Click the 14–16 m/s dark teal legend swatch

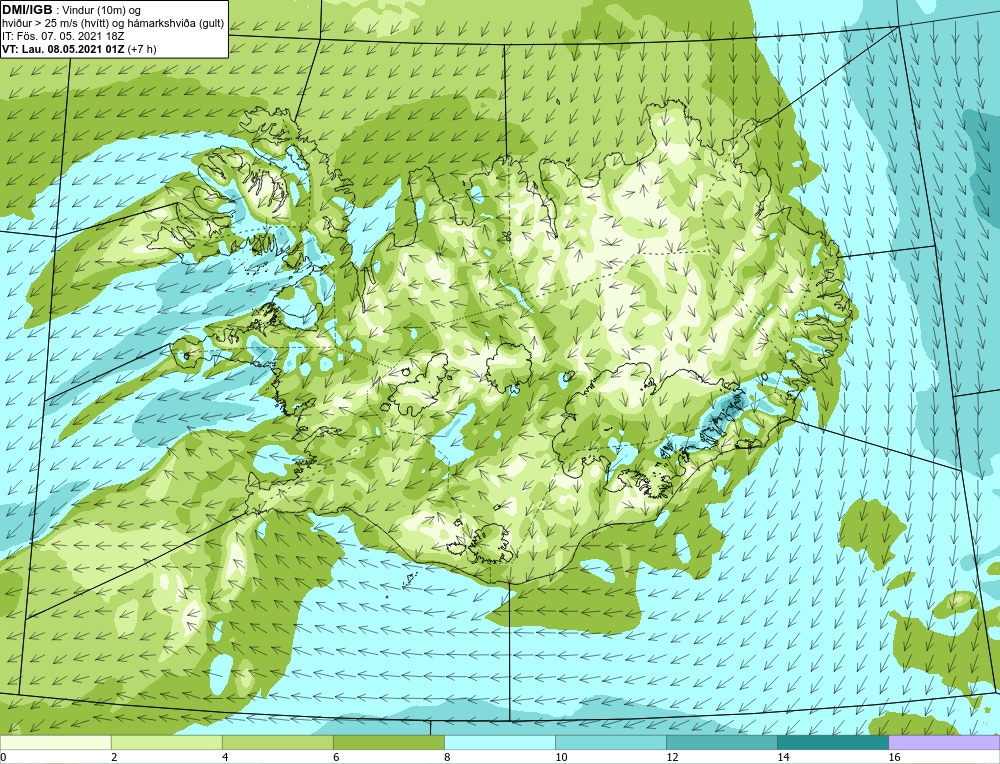tap(832, 742)
